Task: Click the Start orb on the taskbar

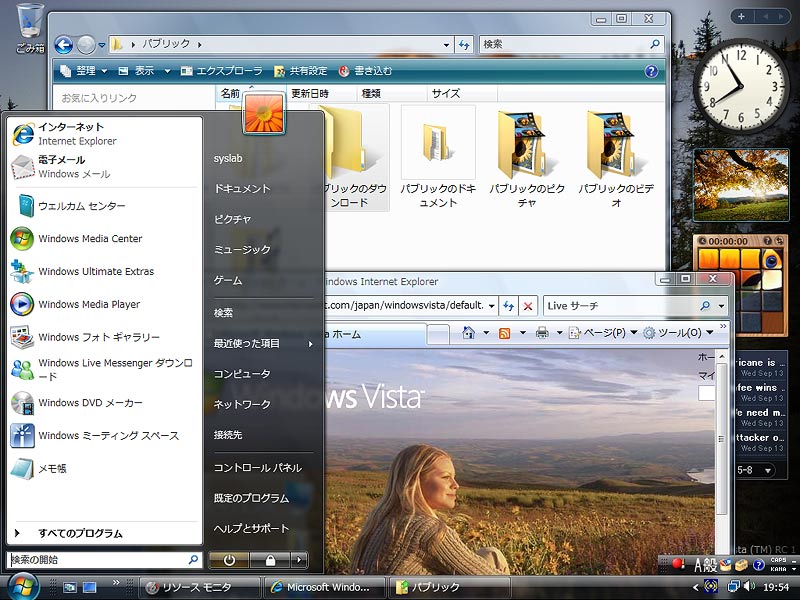Action: pyautogui.click(x=22, y=586)
